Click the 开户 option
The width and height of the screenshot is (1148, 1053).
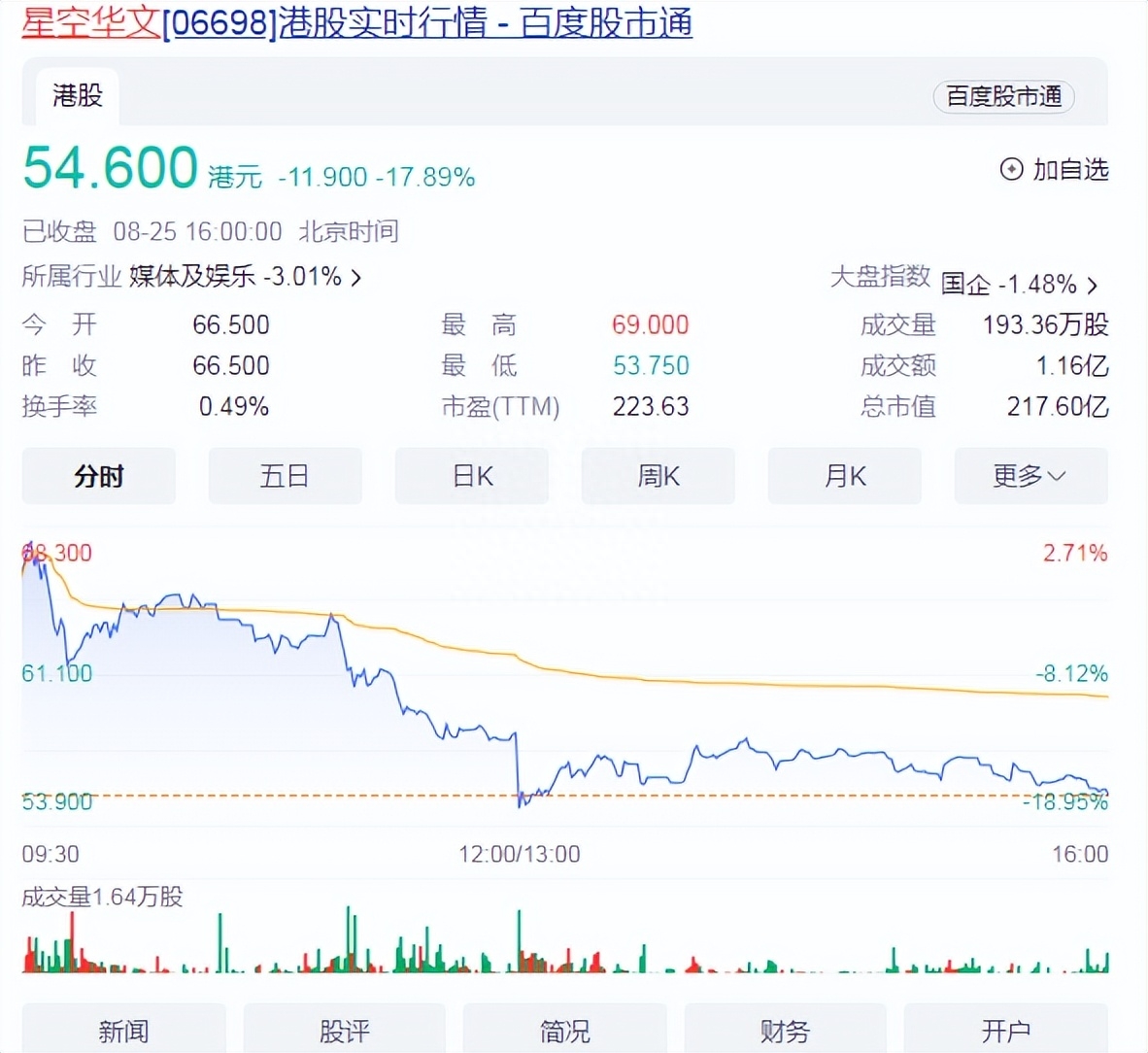click(1005, 1032)
